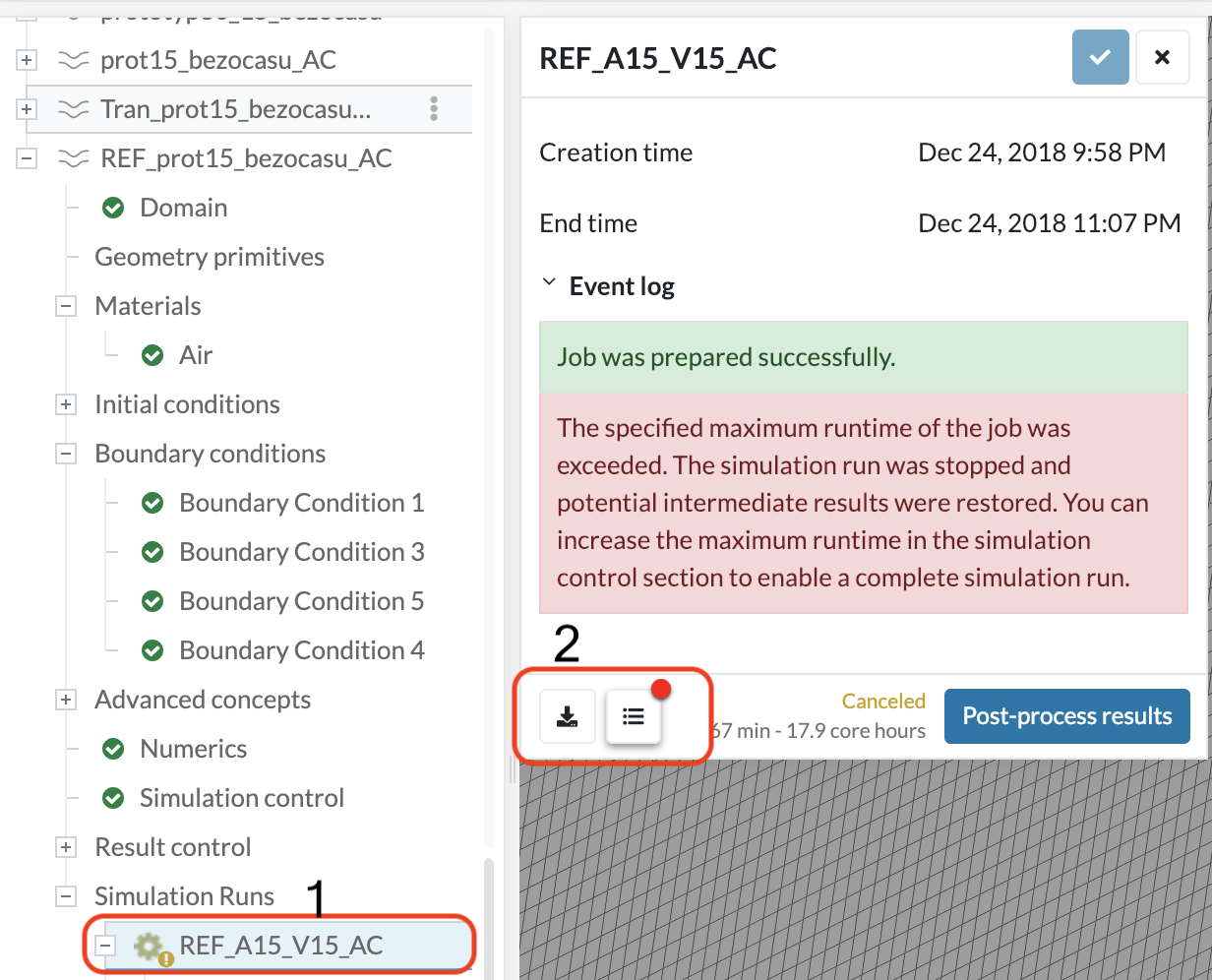This screenshot has width=1212, height=980.
Task: Click the wave icon beside prot15_bezocasu_AC
Action: click(73, 60)
